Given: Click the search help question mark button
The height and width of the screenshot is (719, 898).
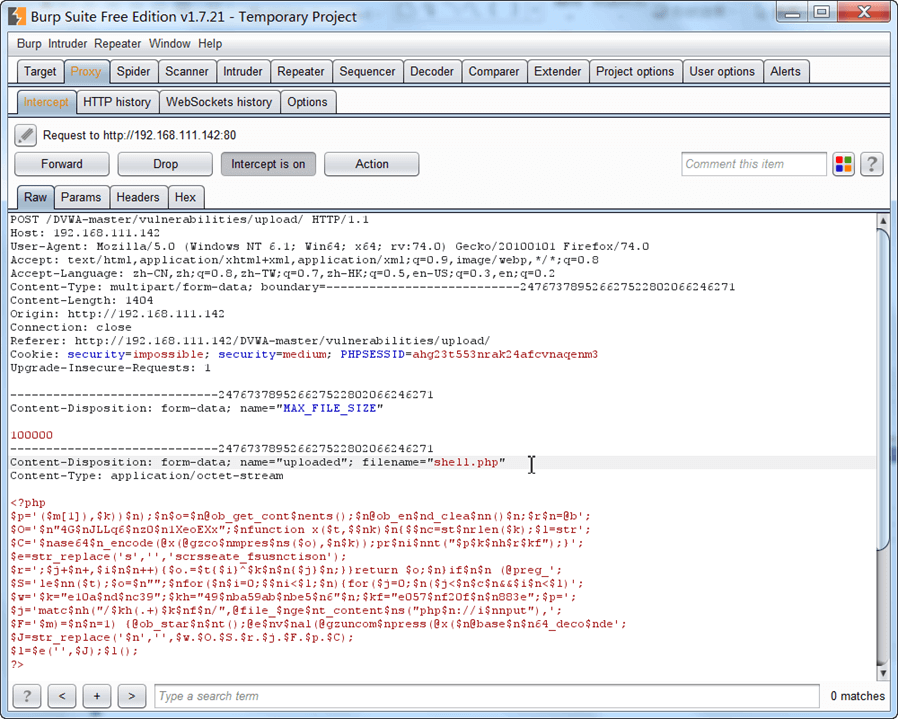Looking at the screenshot, I should tap(27, 696).
